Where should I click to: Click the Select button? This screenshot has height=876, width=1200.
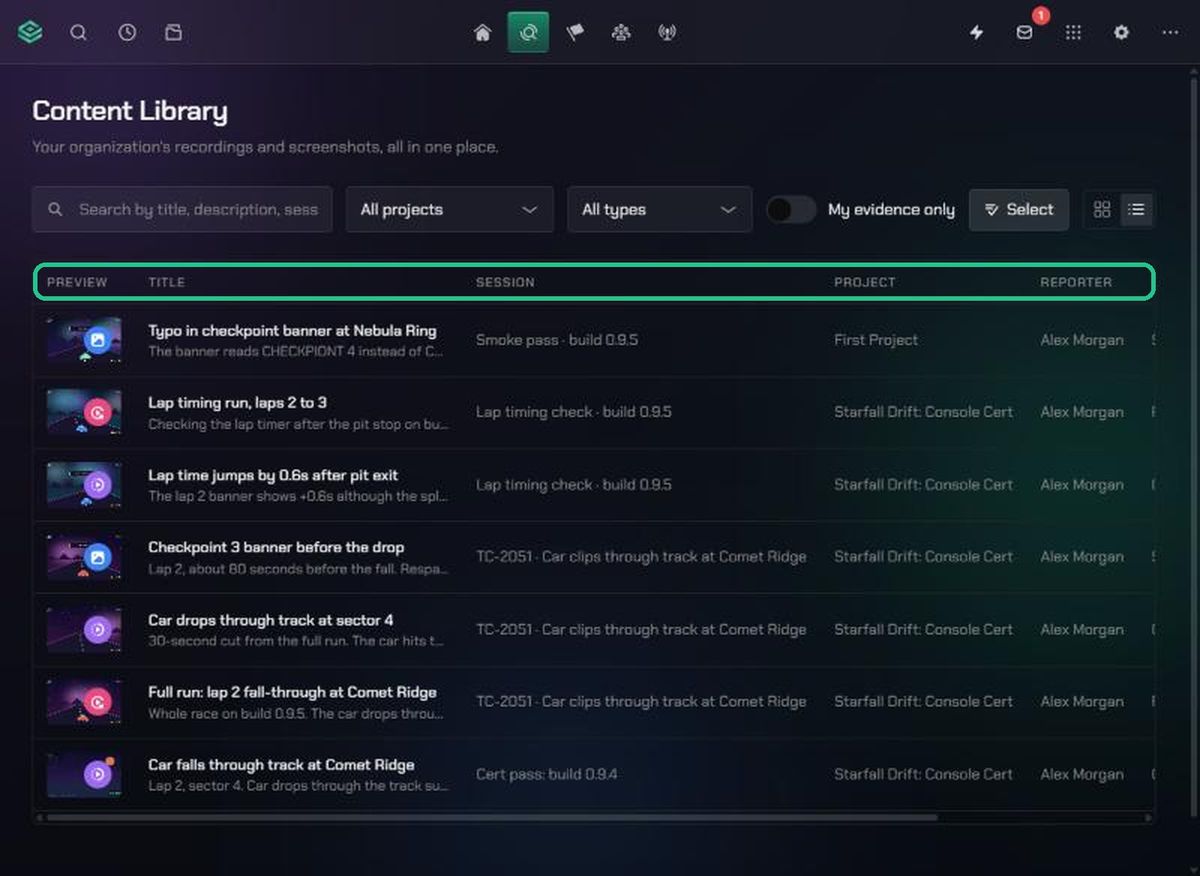(x=1018, y=209)
